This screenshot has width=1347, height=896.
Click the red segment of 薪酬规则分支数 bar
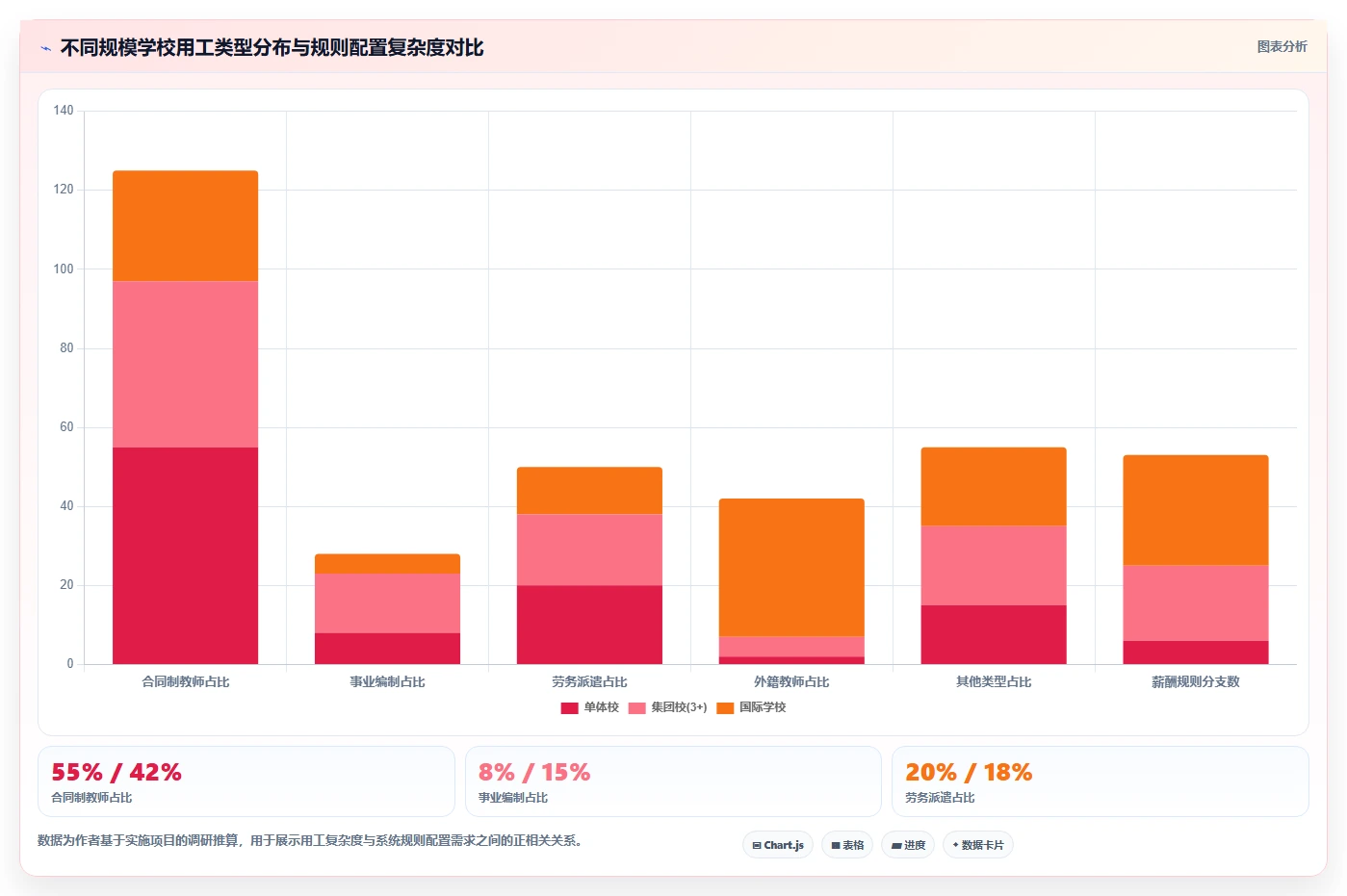coord(1196,653)
